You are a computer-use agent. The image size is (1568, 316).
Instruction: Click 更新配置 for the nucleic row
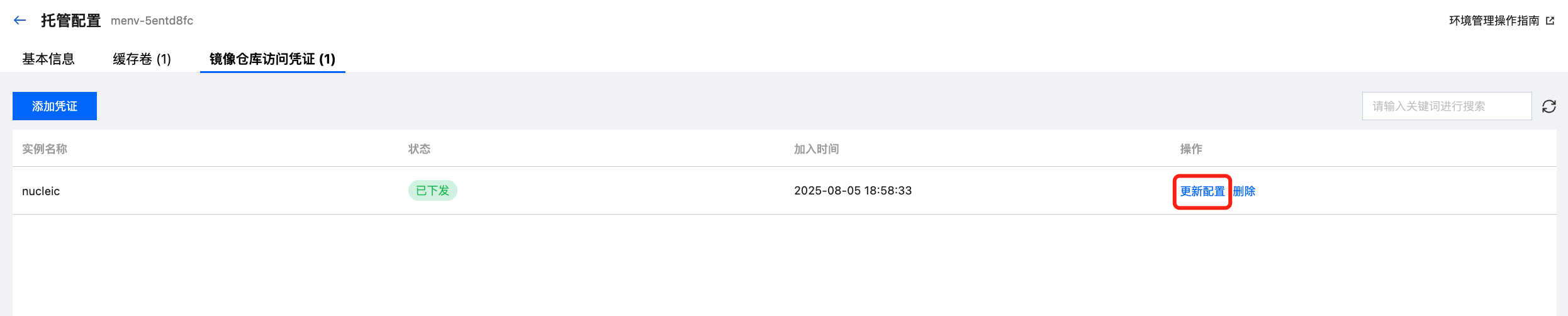1202,191
